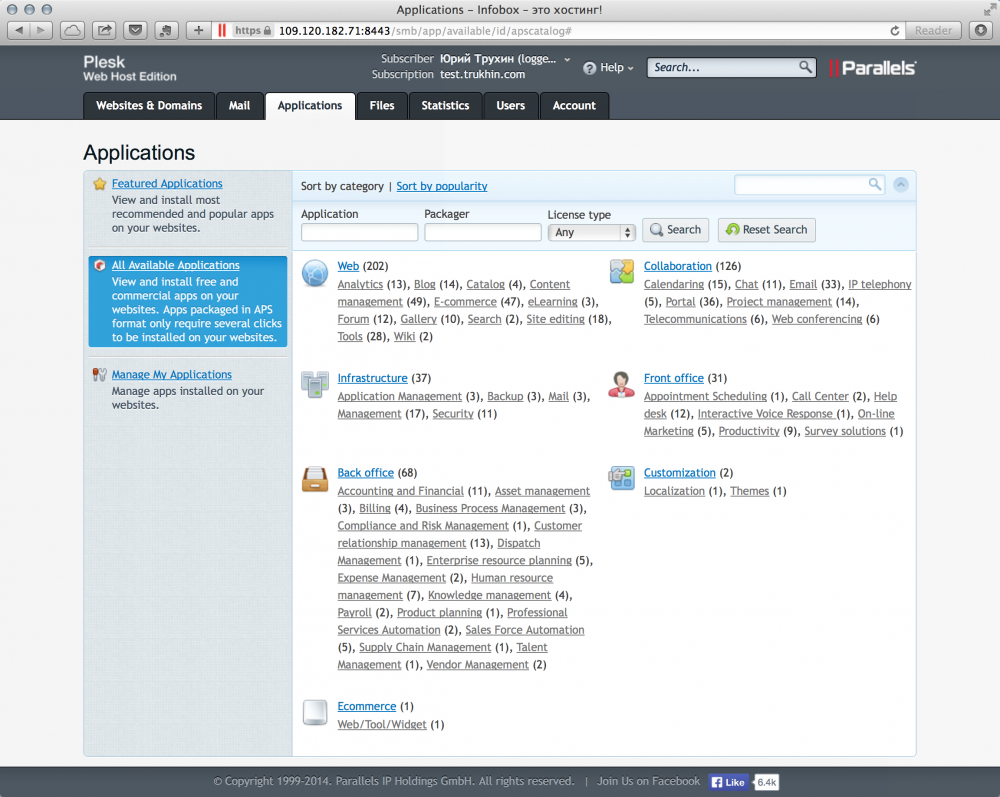
Task: Click the Ecommerce category icon
Action: [315, 712]
